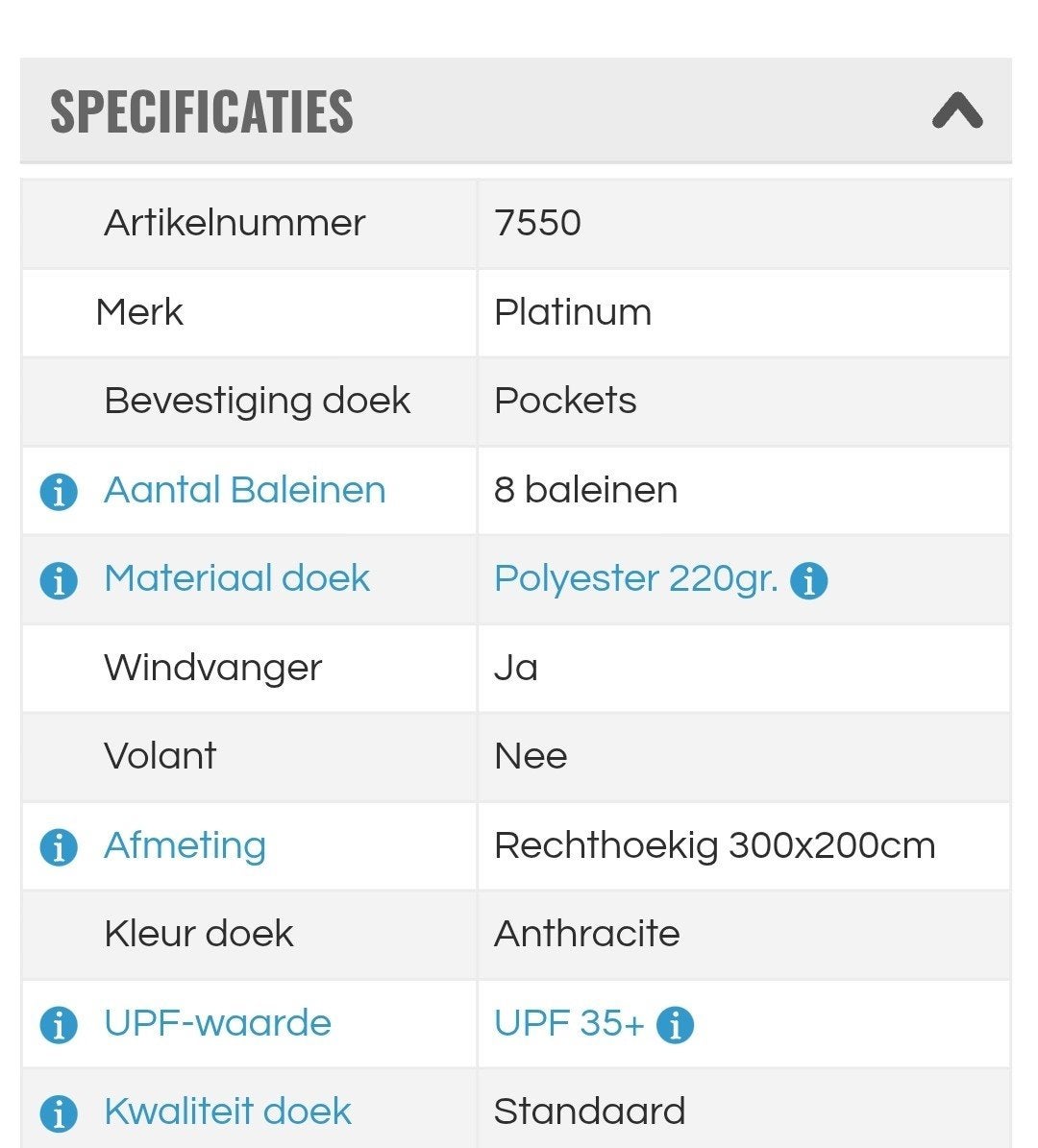Click the info icon beside UPF-waarde
The width and height of the screenshot is (1038, 1148).
pos(59,1024)
